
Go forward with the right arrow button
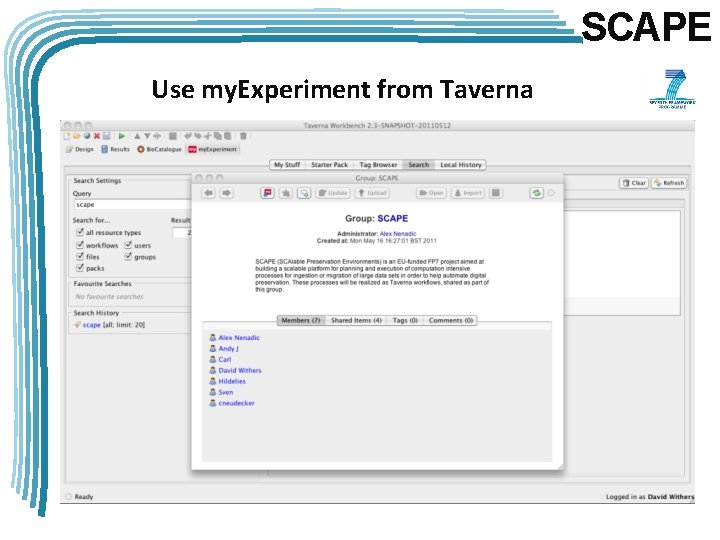point(226,193)
